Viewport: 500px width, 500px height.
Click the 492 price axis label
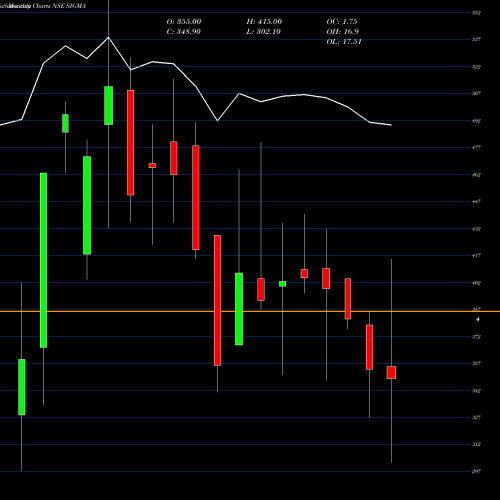[x=476, y=121]
